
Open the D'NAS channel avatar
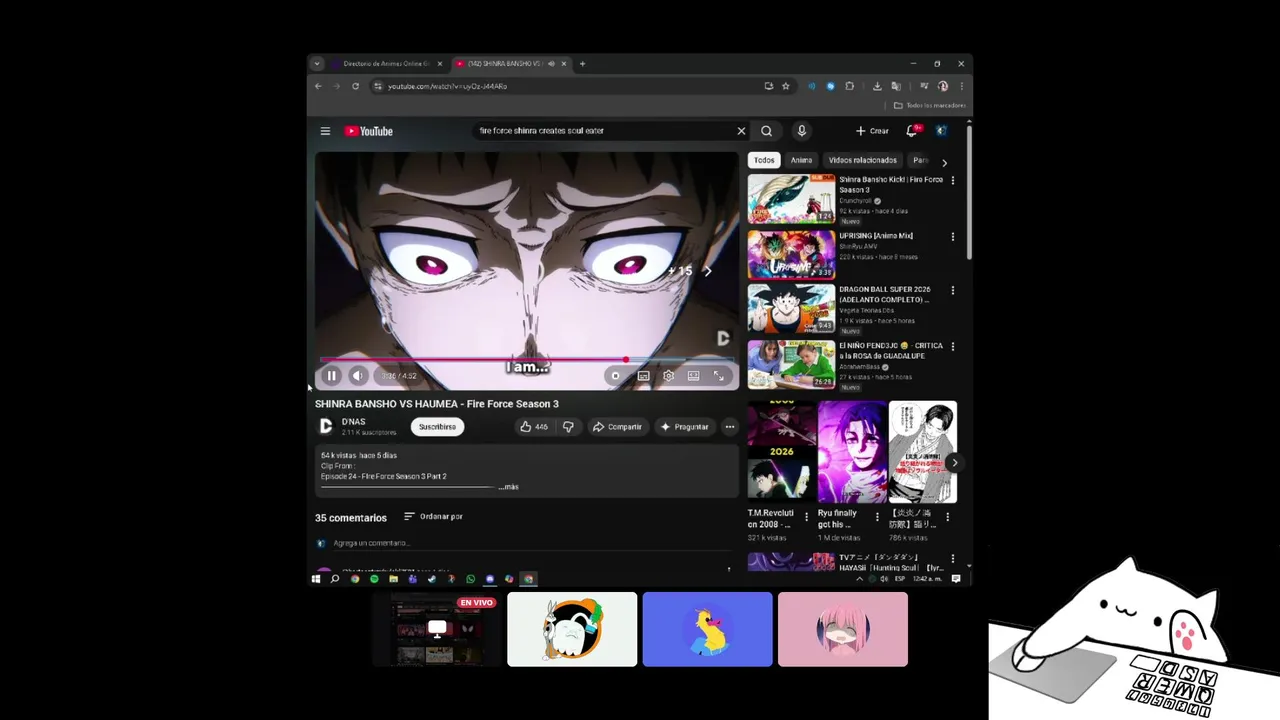325,426
